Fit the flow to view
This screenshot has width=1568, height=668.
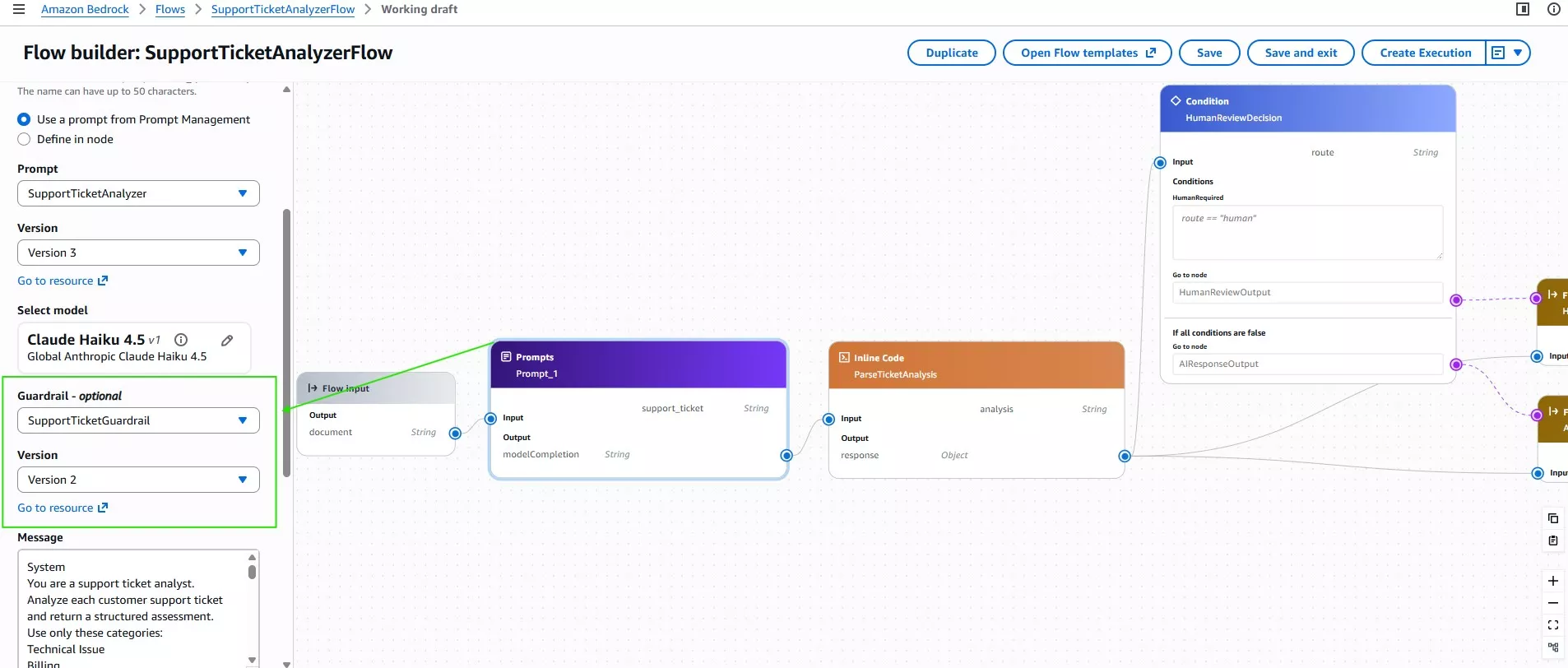tap(1553, 625)
